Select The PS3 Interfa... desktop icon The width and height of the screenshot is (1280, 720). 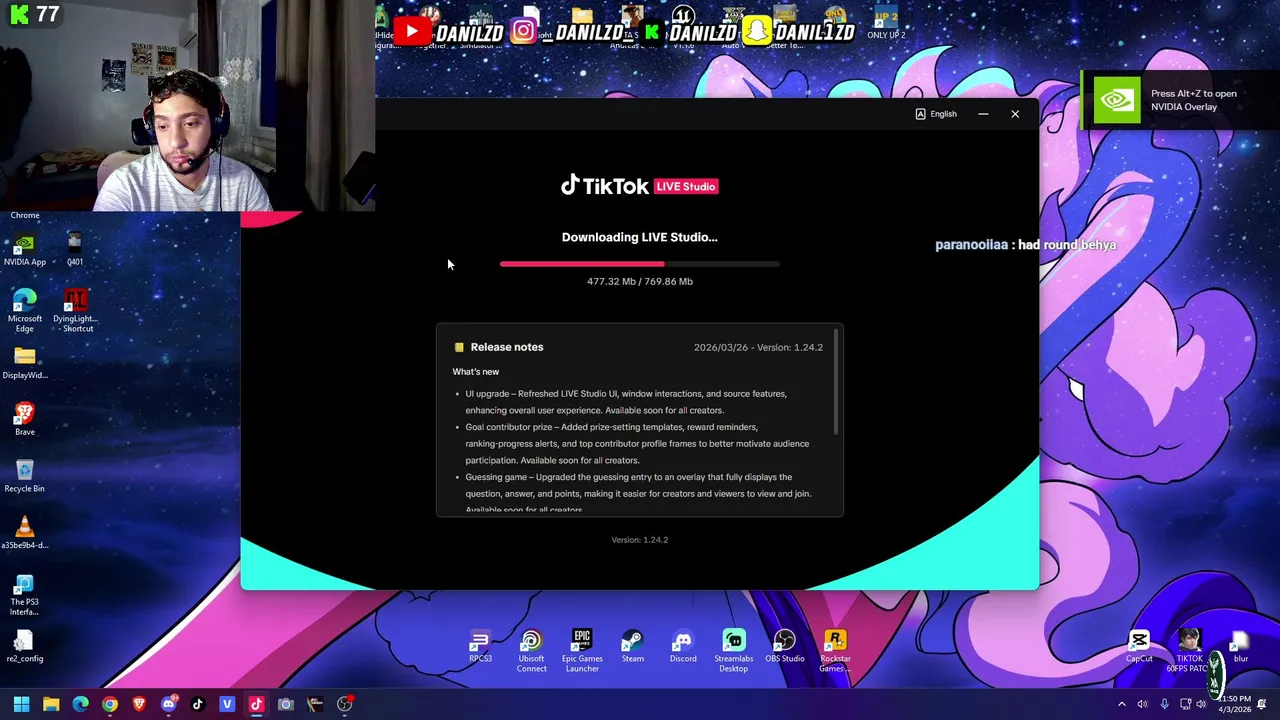click(25, 595)
